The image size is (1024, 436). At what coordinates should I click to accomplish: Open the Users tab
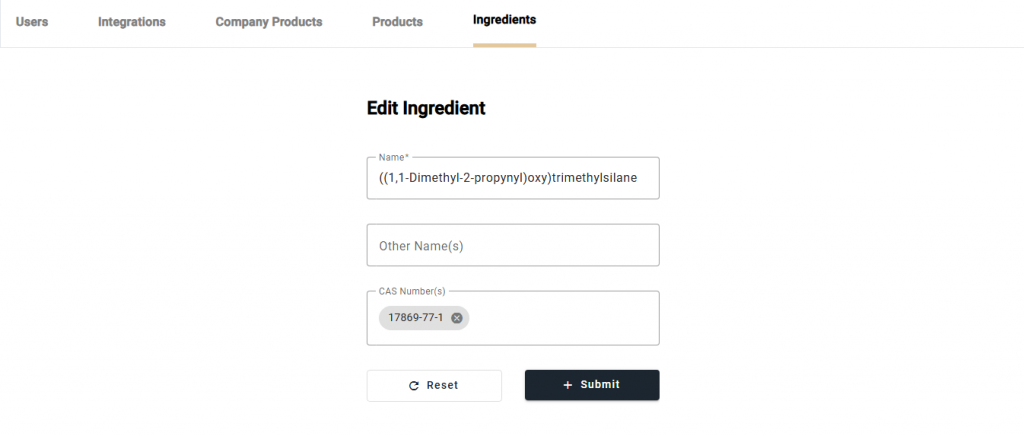point(32,22)
